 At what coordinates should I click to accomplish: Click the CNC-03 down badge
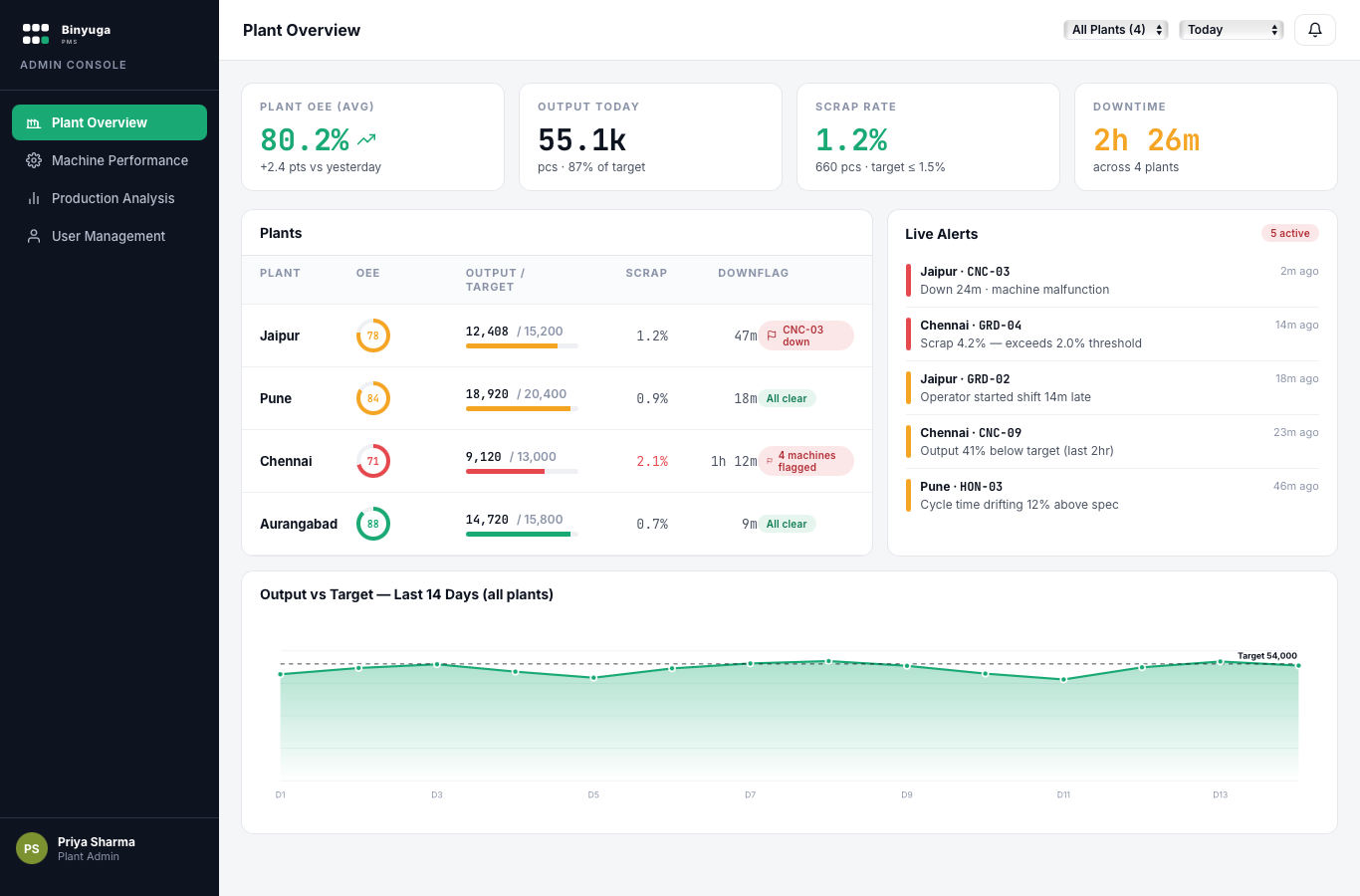point(806,336)
